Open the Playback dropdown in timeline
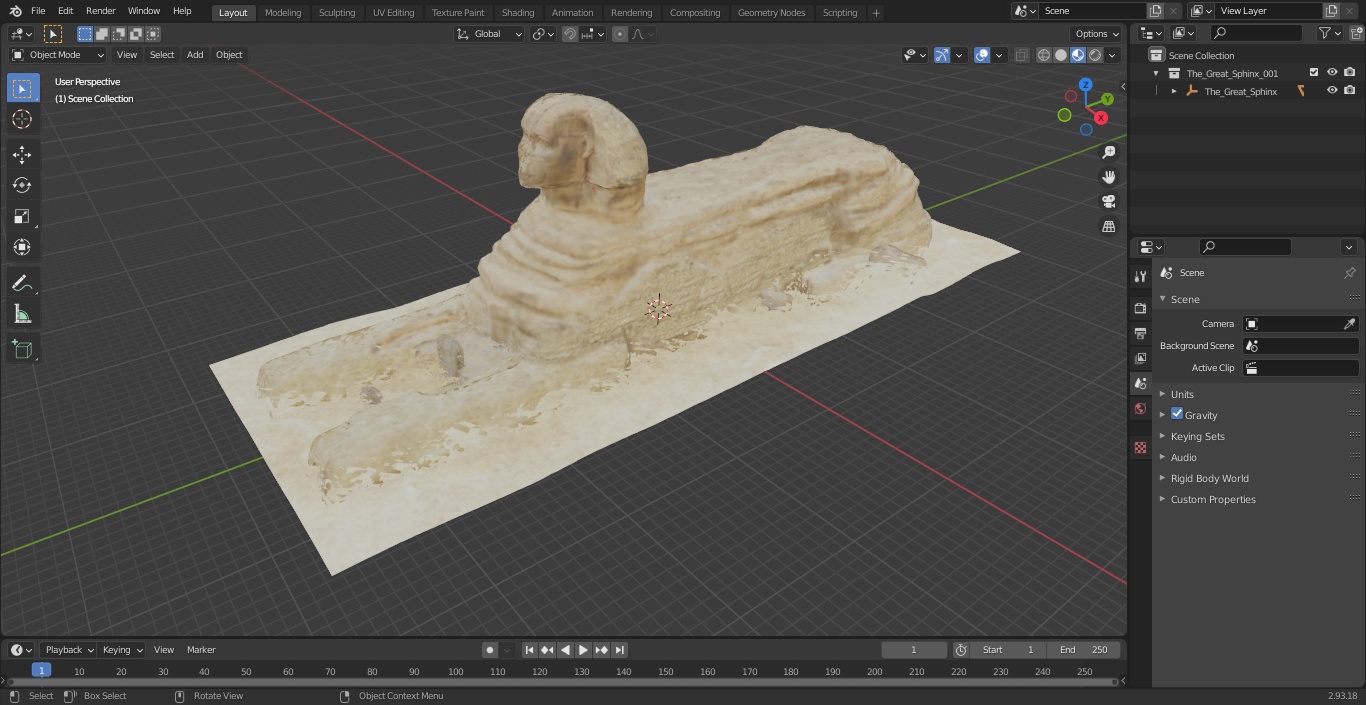The width and height of the screenshot is (1366, 705). [68, 650]
